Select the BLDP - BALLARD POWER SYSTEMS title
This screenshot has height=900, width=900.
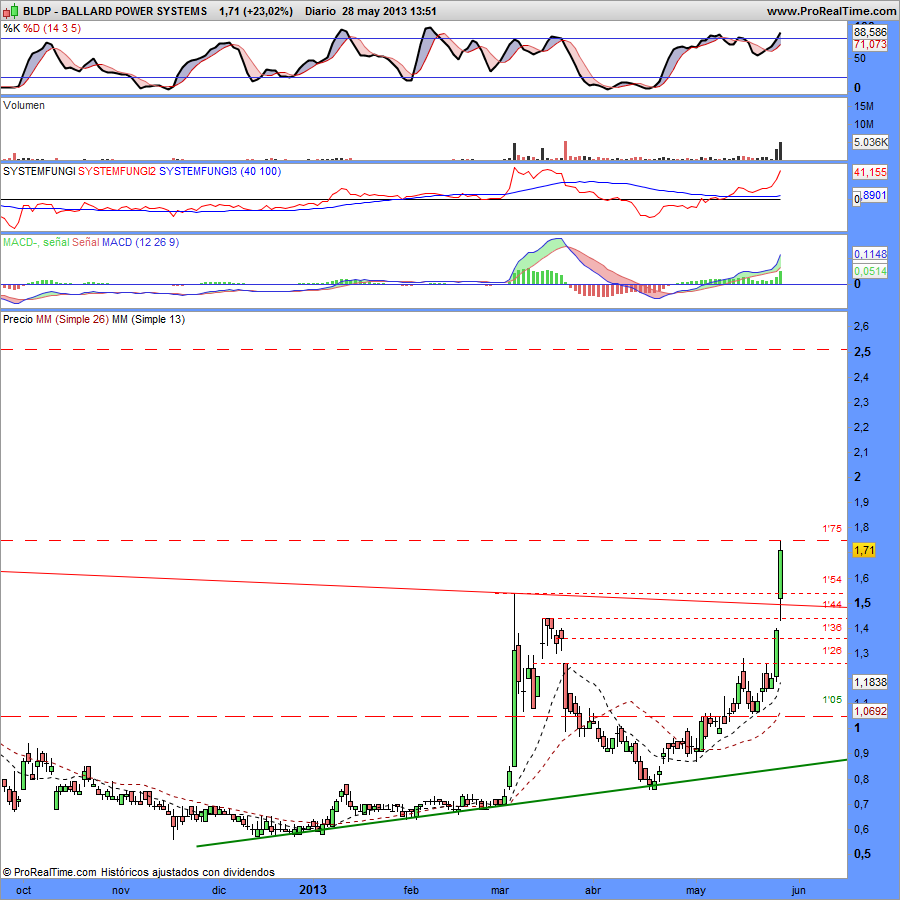[115, 11]
